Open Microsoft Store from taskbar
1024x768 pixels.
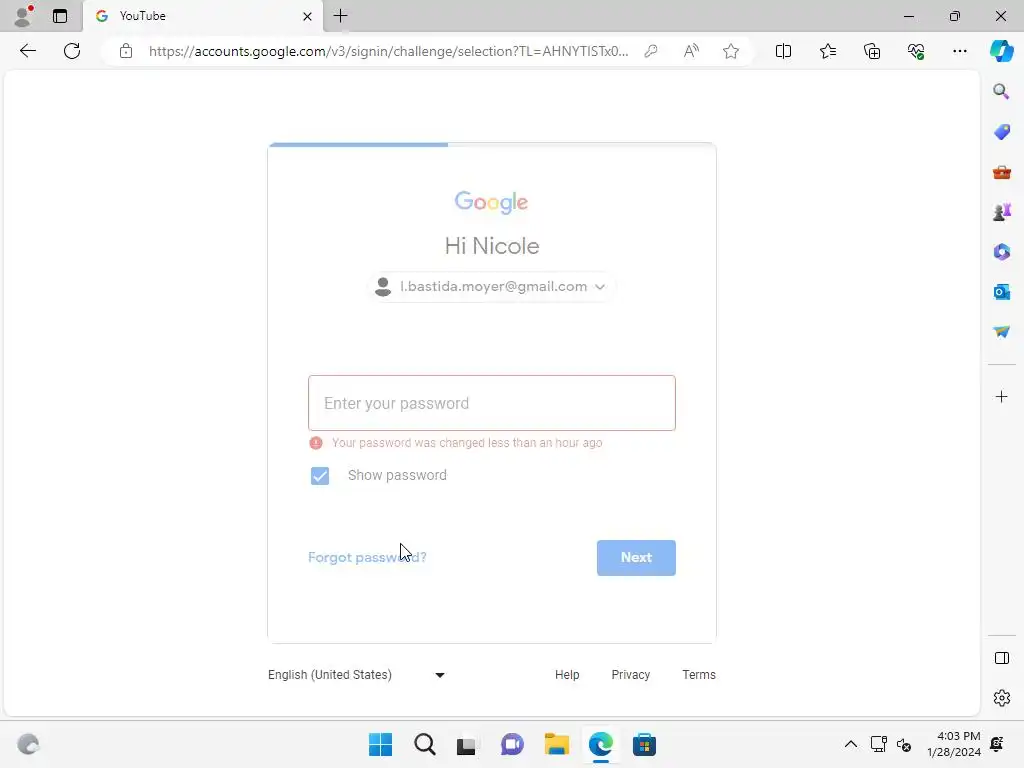click(x=644, y=744)
